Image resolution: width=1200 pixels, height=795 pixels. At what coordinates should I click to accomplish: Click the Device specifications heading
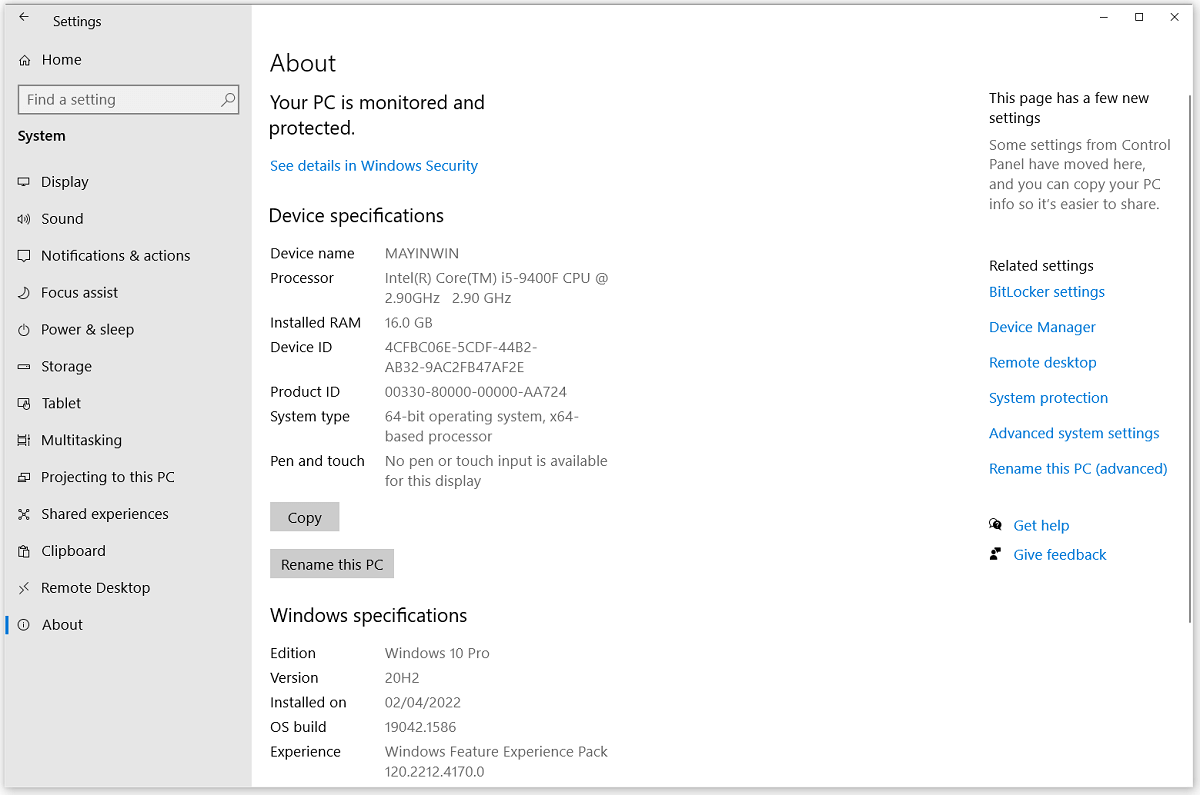point(357,216)
